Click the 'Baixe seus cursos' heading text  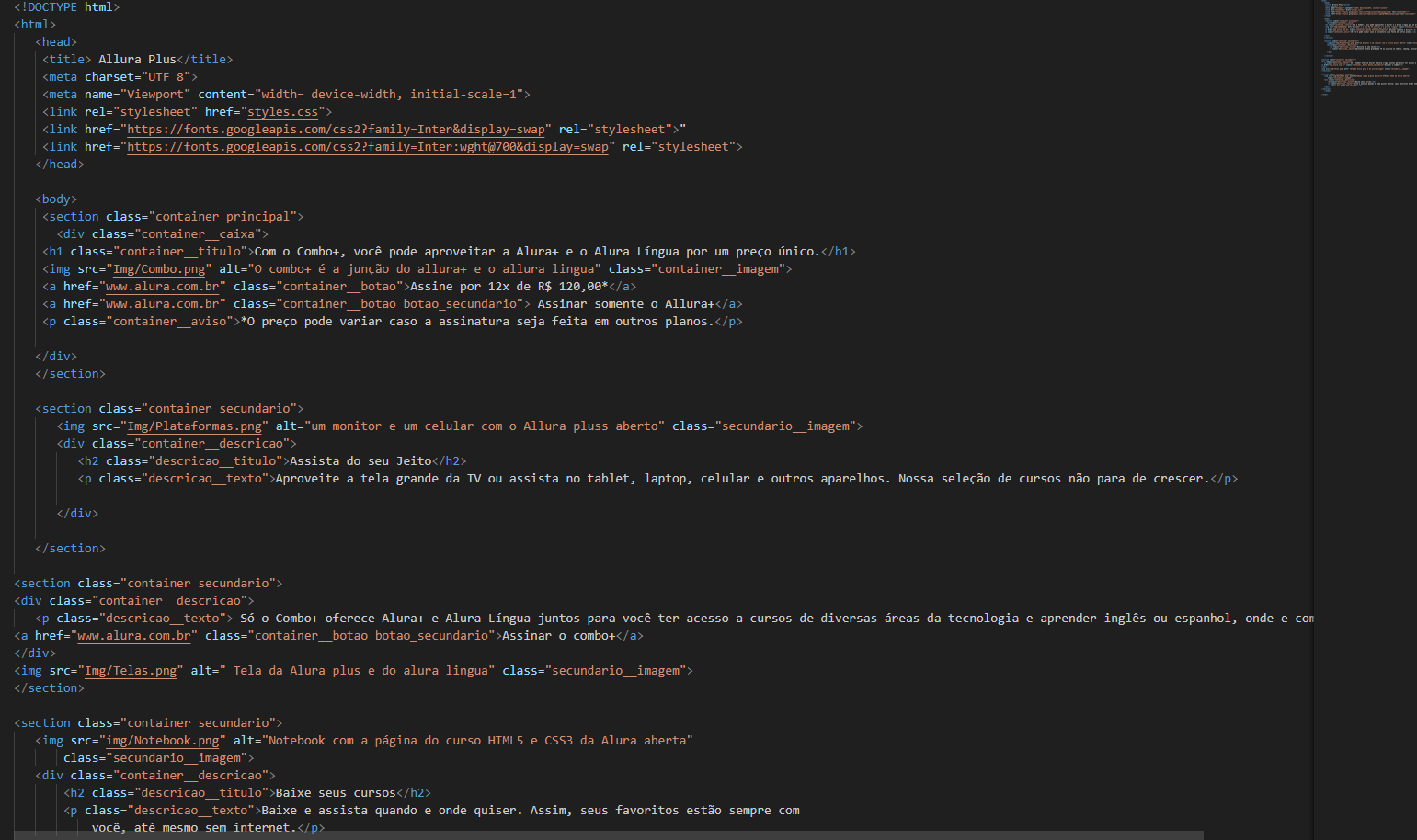click(x=336, y=793)
